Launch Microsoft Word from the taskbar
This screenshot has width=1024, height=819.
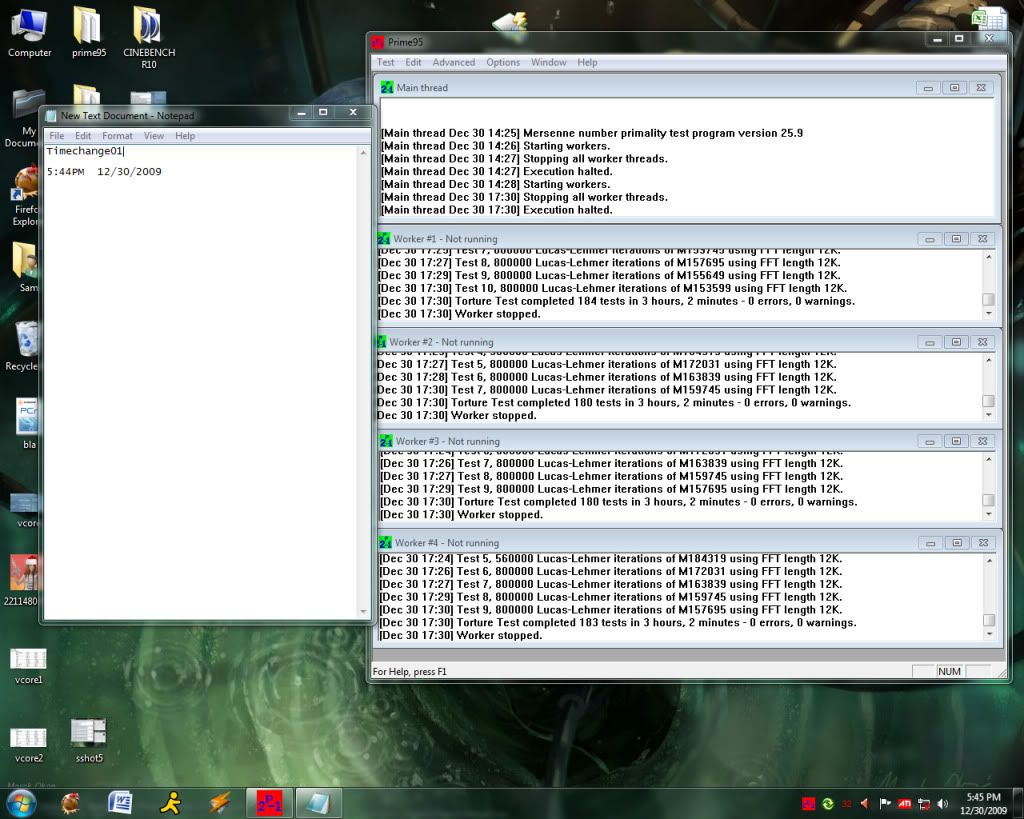(x=120, y=803)
